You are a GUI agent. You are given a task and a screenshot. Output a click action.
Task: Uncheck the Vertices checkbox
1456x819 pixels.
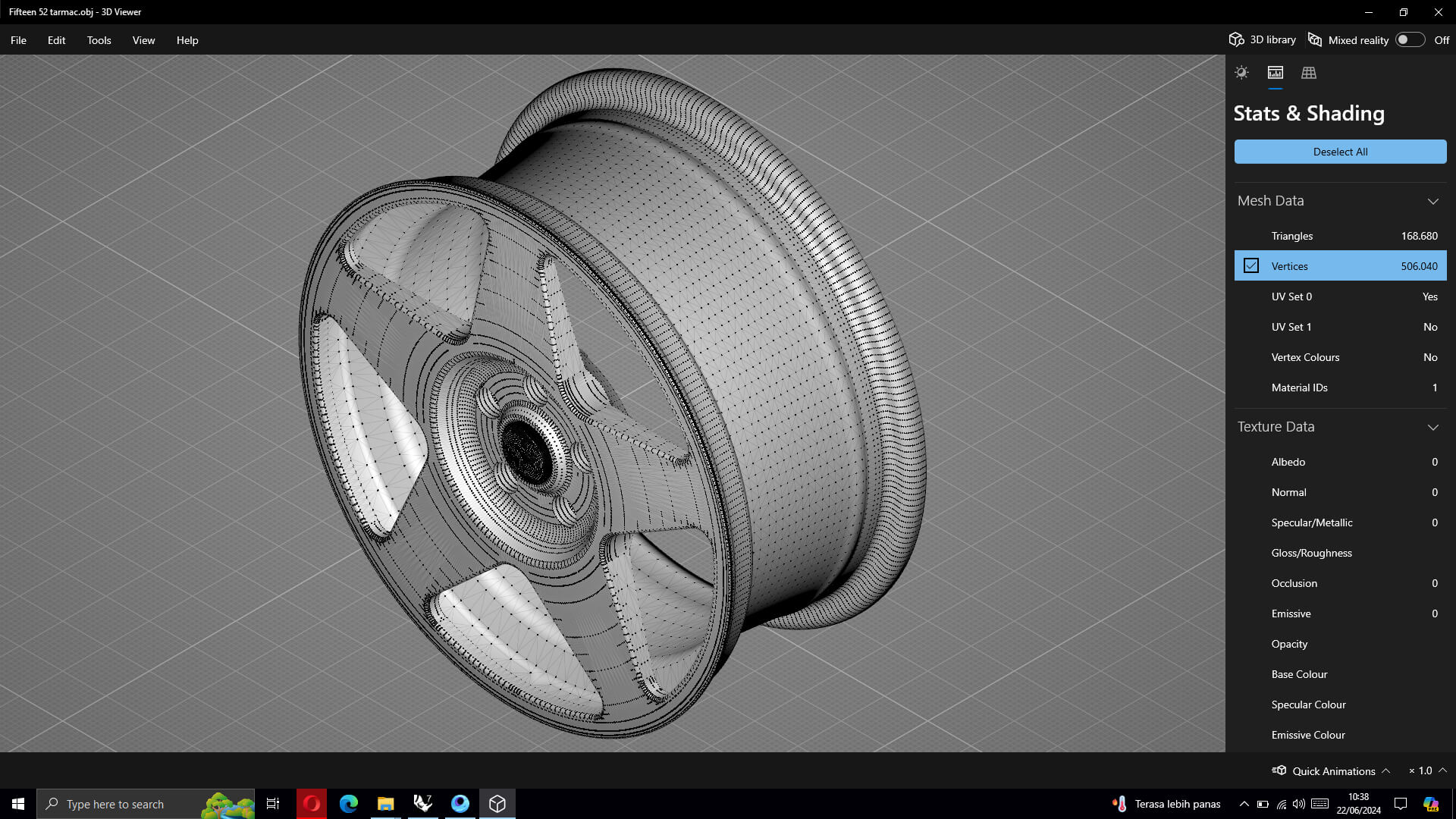pos(1251,266)
